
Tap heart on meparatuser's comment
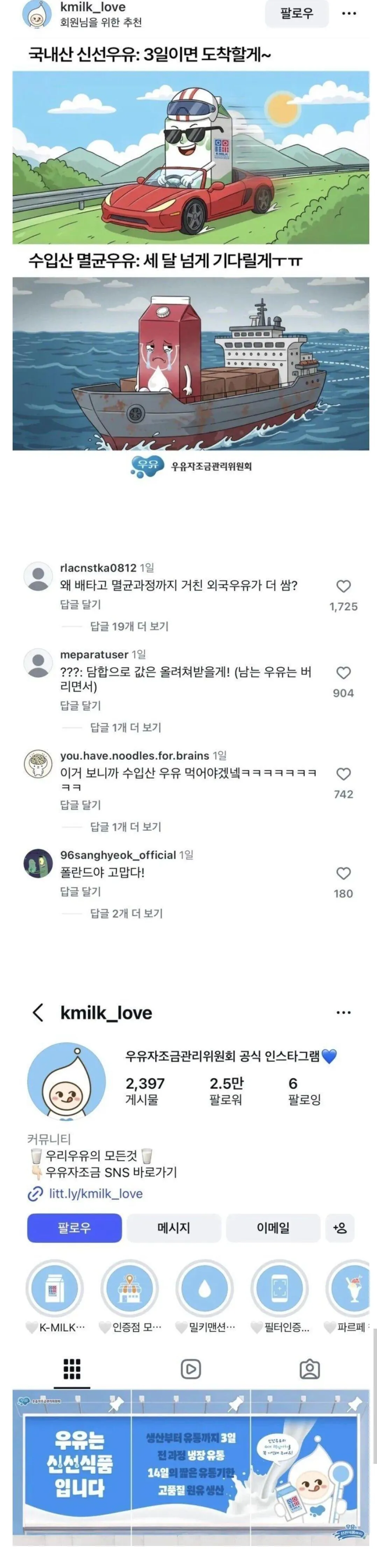pos(343,673)
